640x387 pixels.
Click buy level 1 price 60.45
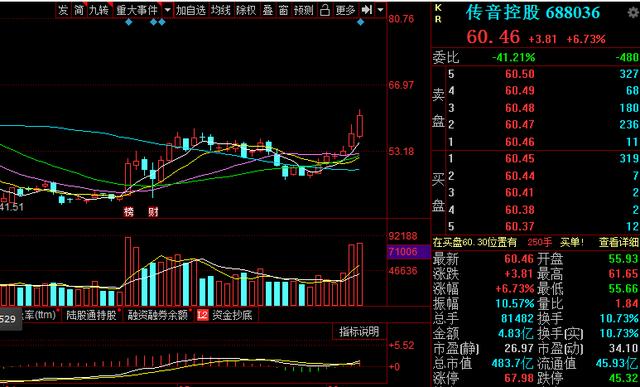(520, 158)
